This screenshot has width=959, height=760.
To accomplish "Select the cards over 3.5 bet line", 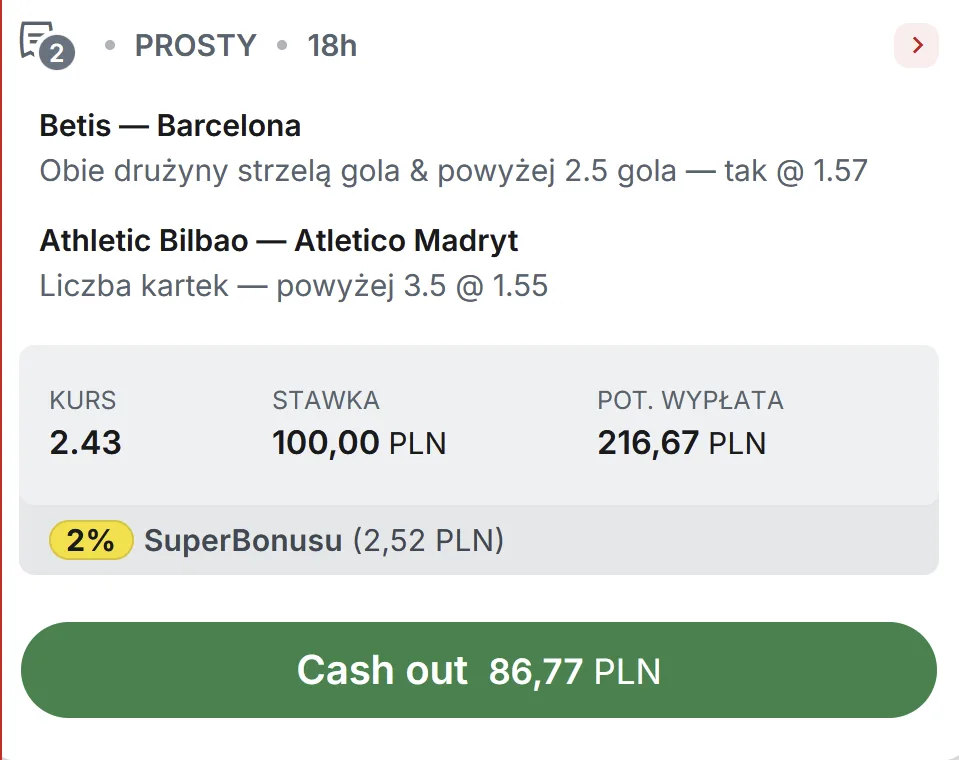I will [294, 285].
